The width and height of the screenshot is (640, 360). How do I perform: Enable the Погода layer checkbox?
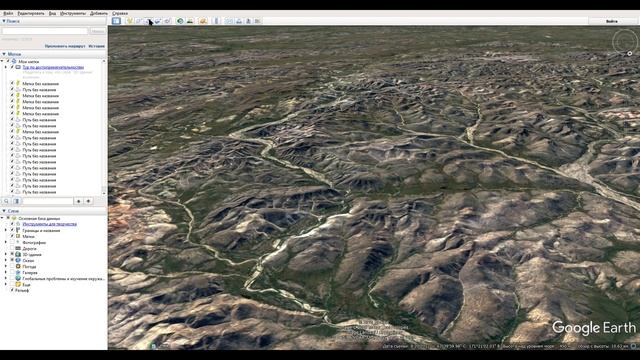[x=12, y=267]
